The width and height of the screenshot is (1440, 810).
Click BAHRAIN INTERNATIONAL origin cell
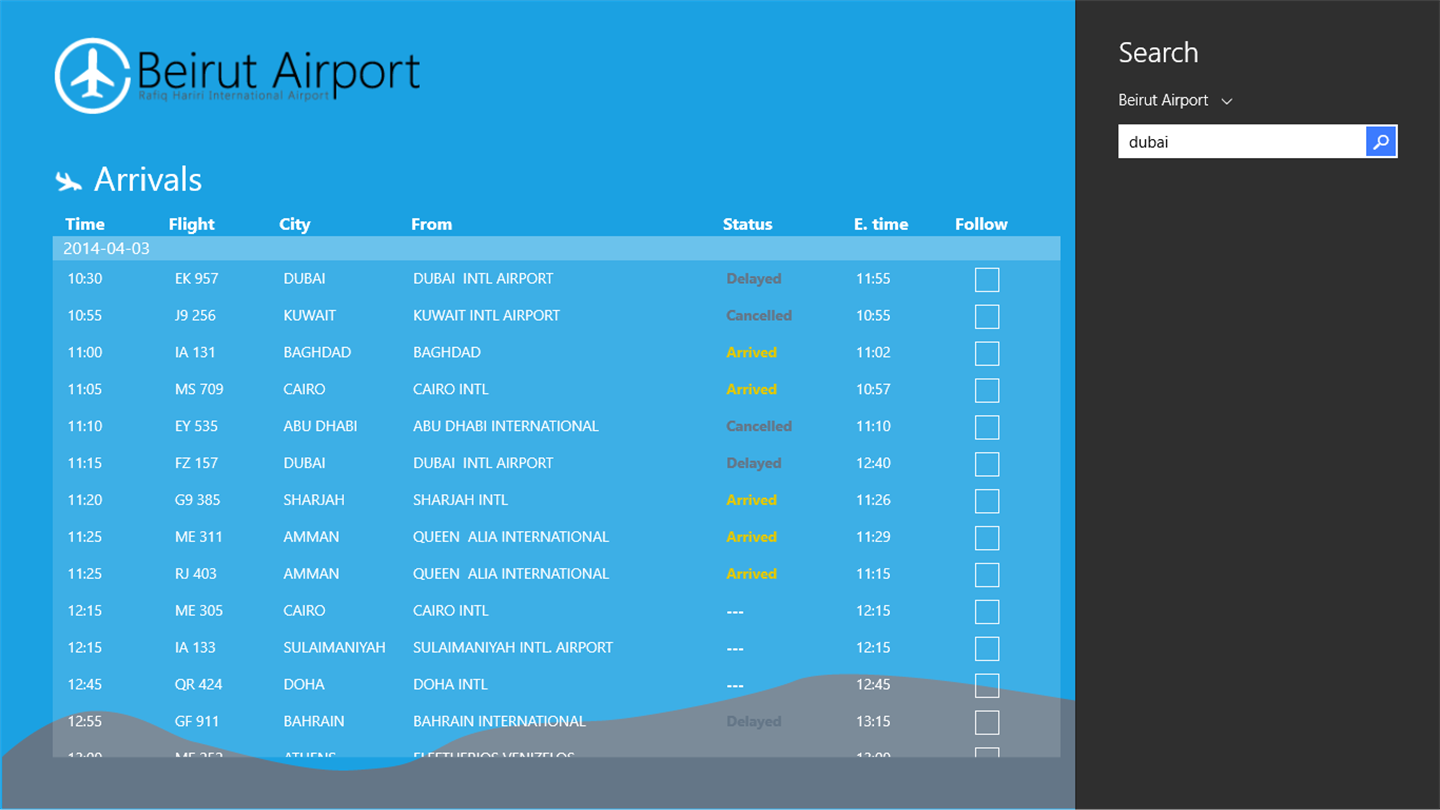499,722
